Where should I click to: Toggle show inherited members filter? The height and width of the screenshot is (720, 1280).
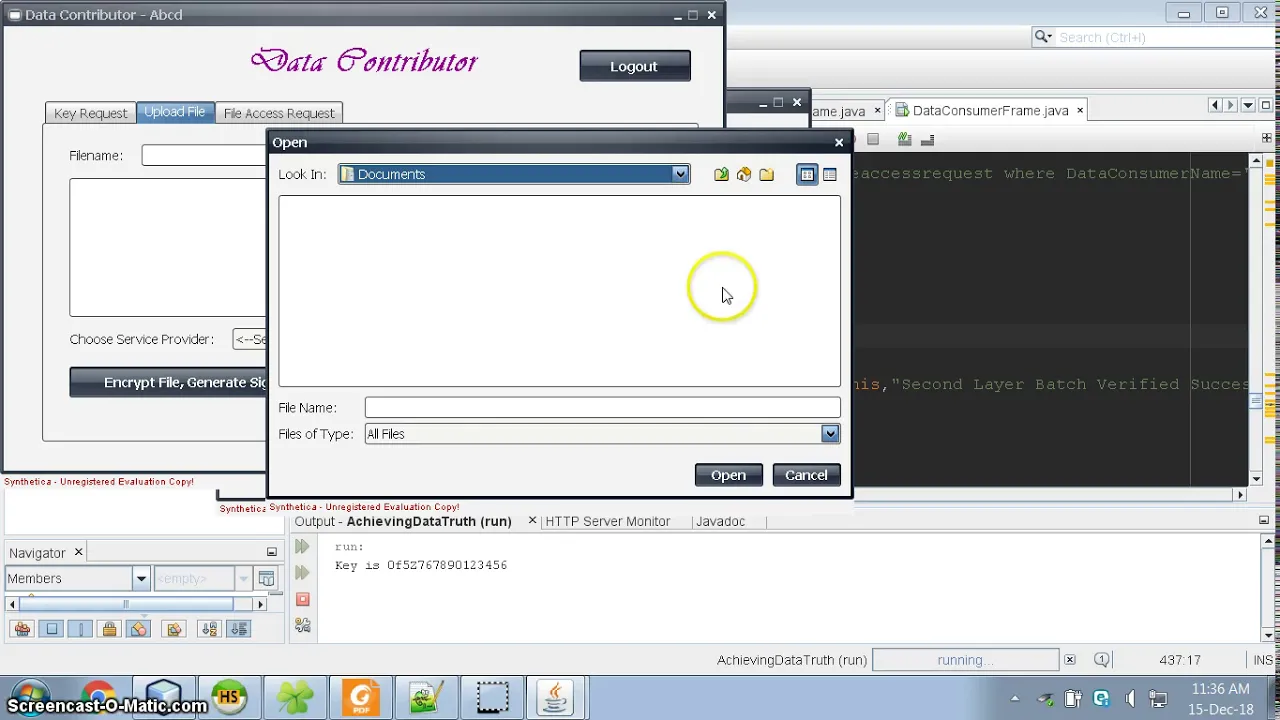(x=21, y=629)
